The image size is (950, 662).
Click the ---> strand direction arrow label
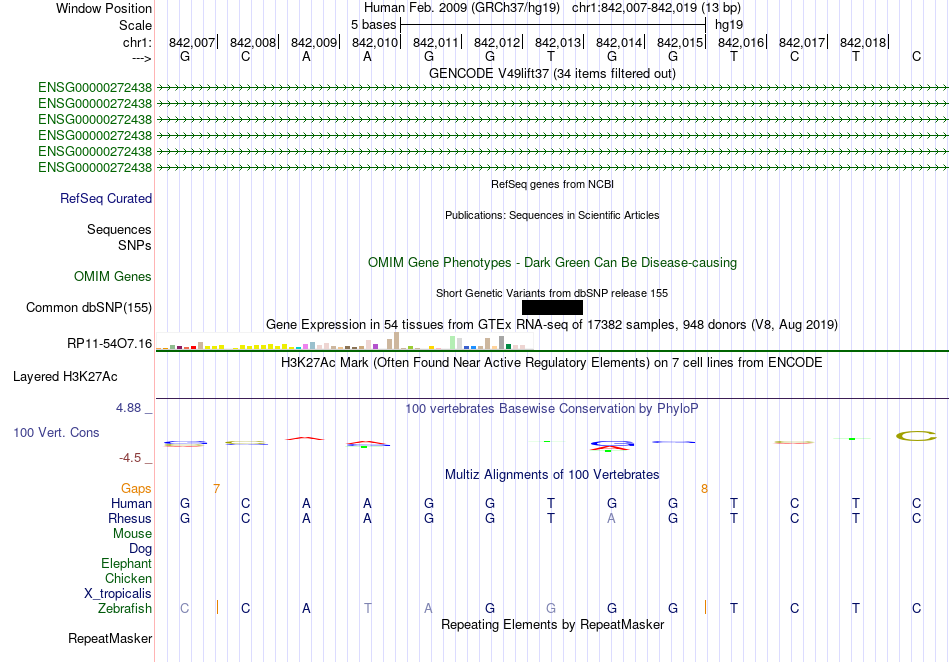(142, 58)
